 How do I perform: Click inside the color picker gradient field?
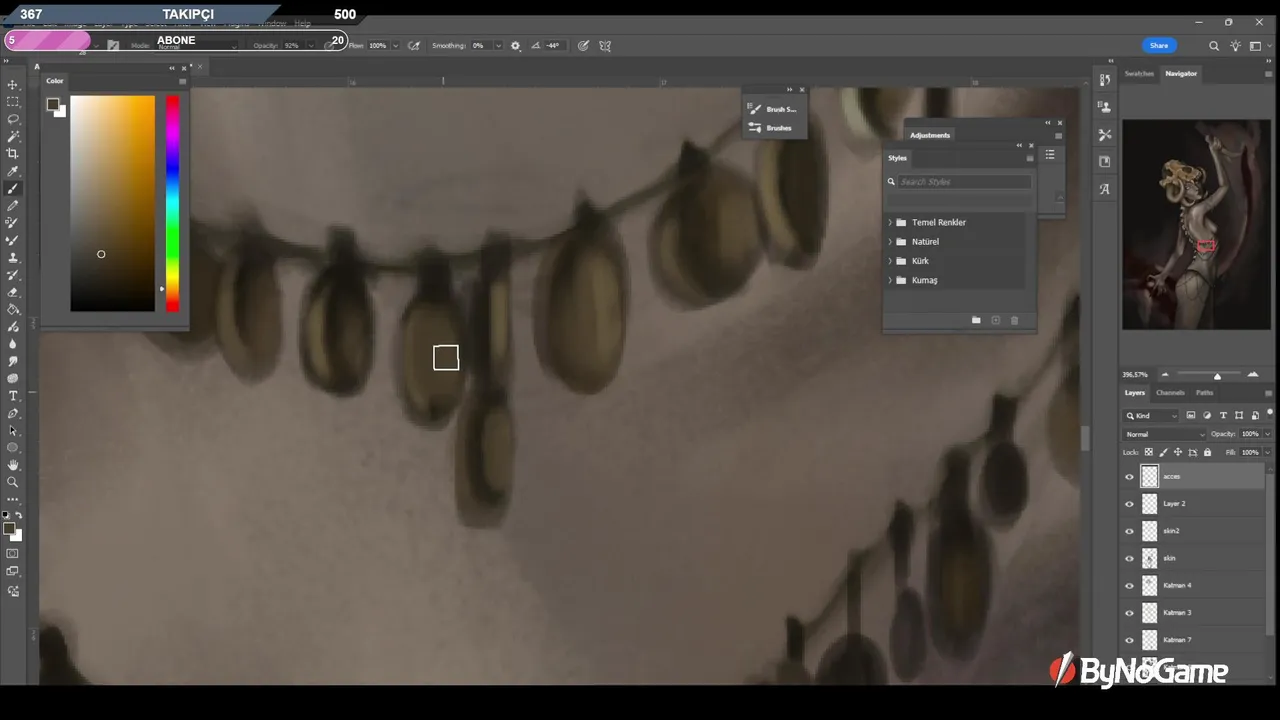(113, 203)
